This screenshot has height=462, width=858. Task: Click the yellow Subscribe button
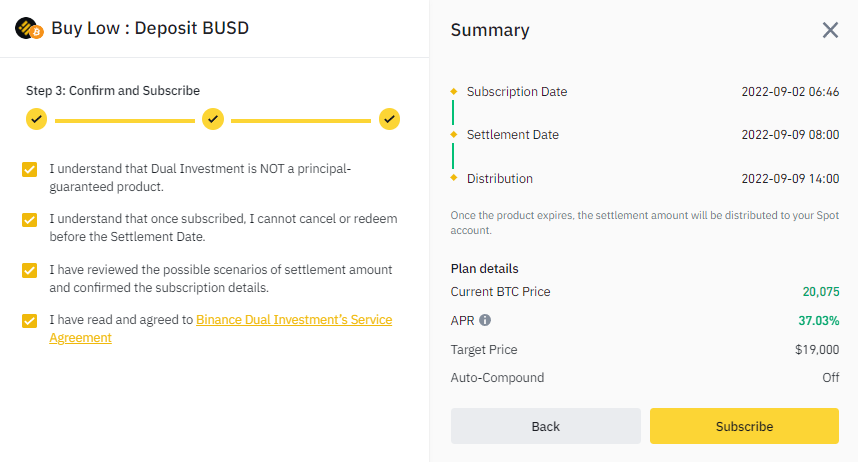(744, 426)
